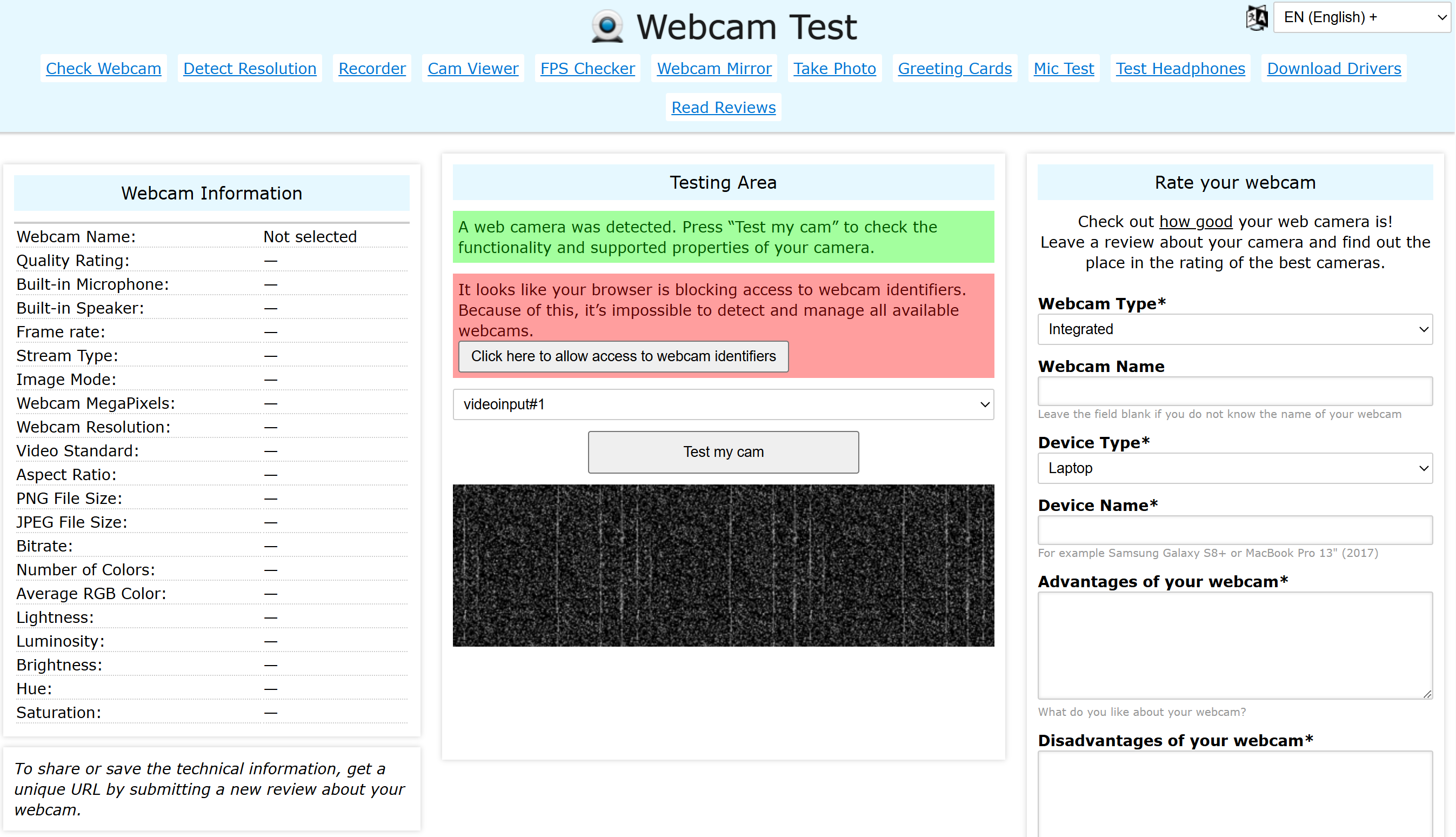1456x837 pixels.
Task: Click the webcam logo icon
Action: click(607, 26)
